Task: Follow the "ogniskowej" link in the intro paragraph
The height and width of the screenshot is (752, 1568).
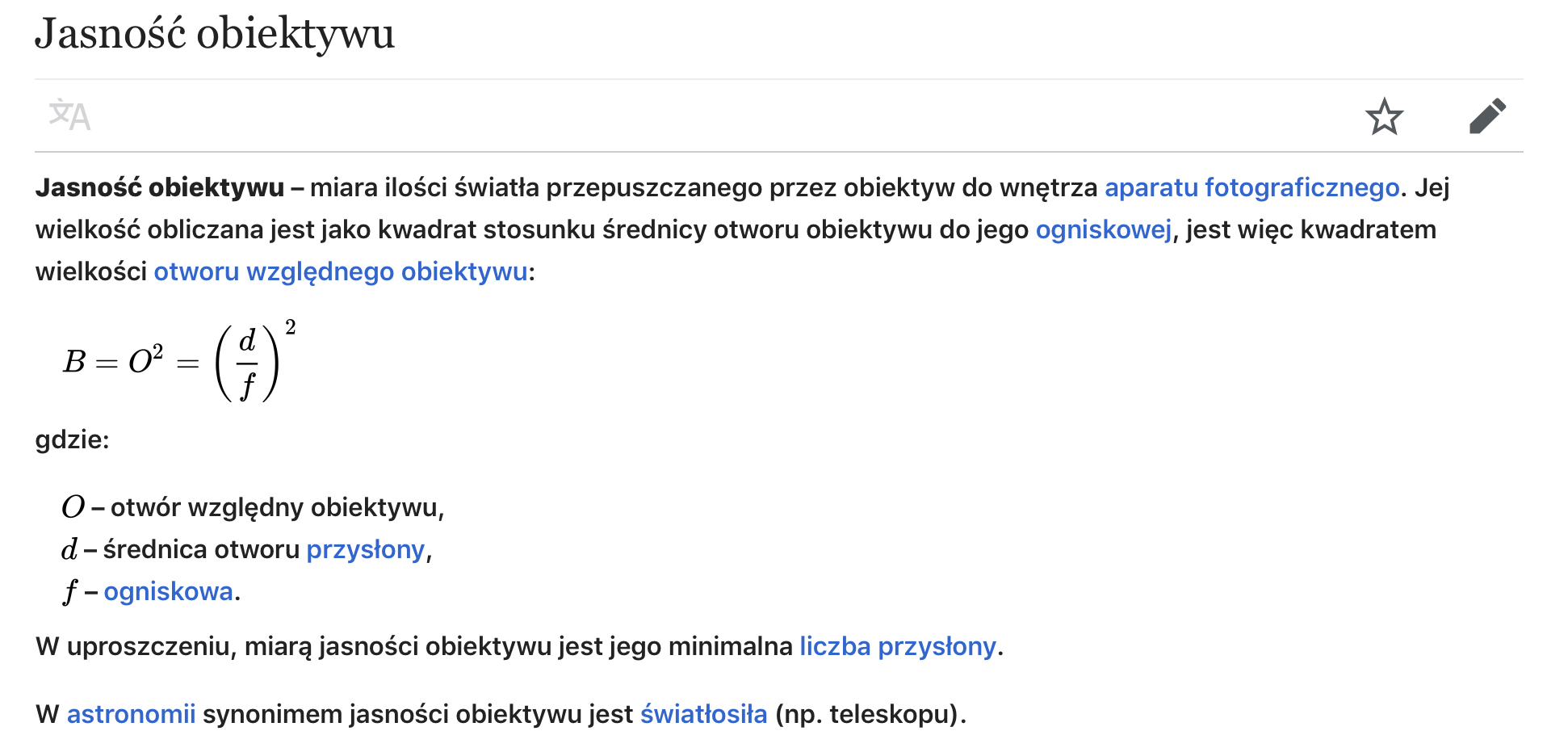Action: pos(1103,229)
